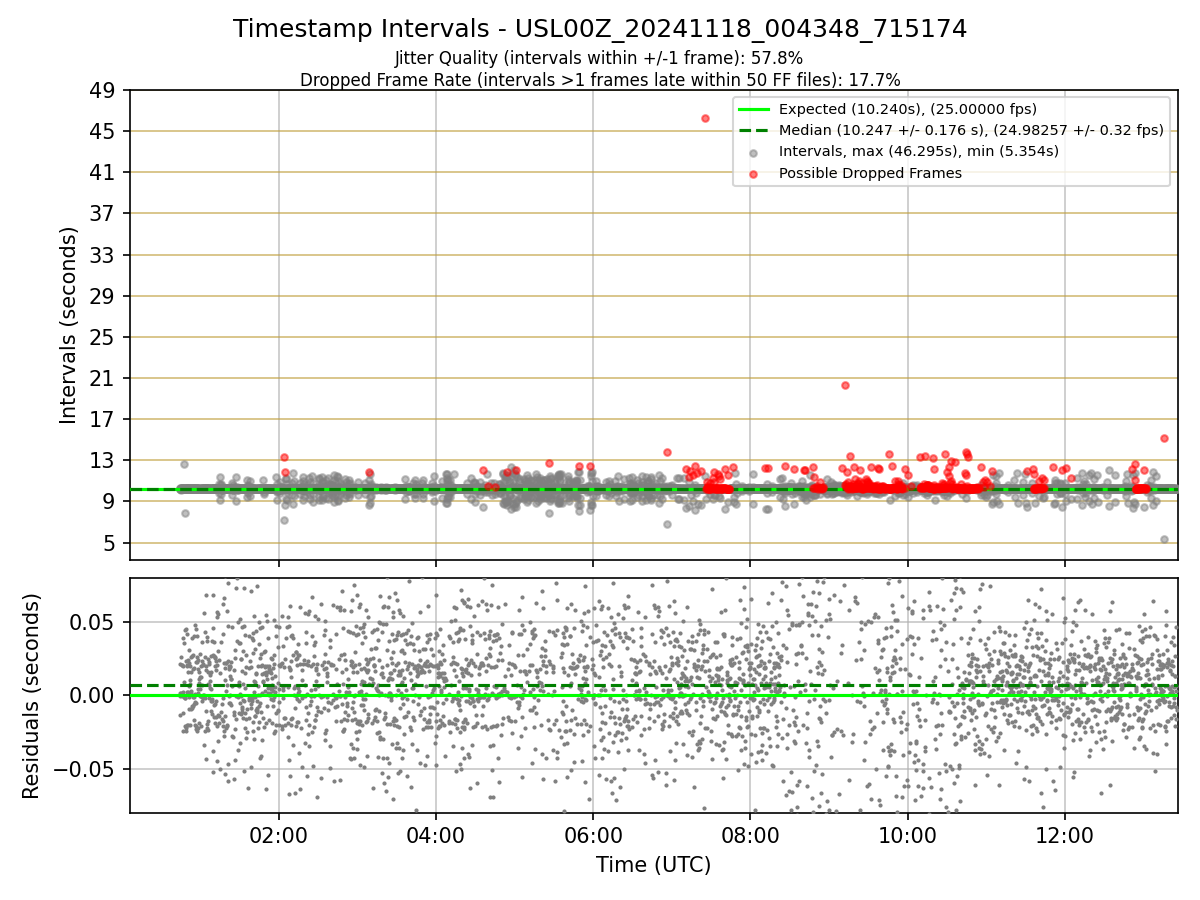
Task: Click the 'Median (10.247 +/- 0.176 s)' legend entry
Action: coord(971,130)
